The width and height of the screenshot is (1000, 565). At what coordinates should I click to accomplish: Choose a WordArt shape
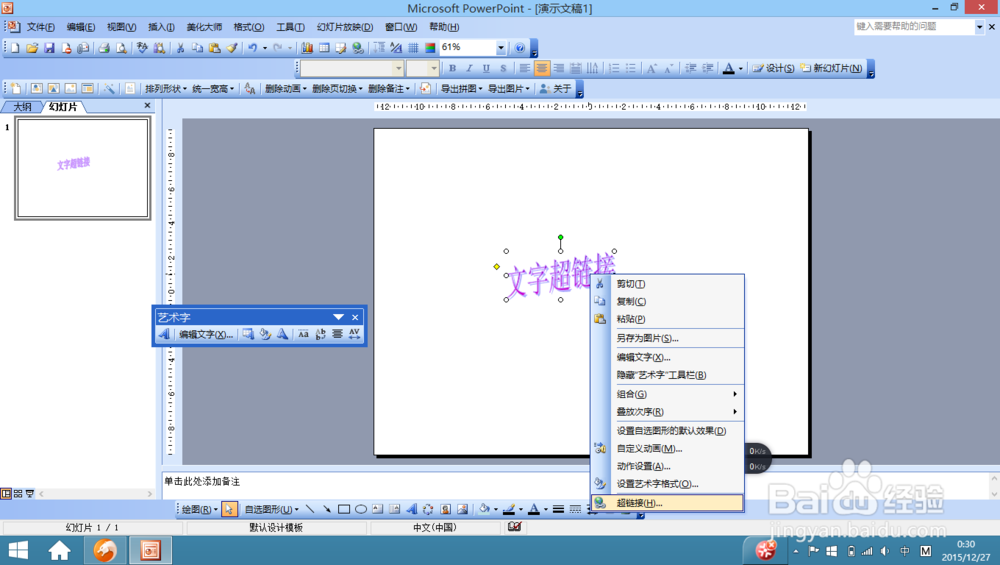point(283,334)
